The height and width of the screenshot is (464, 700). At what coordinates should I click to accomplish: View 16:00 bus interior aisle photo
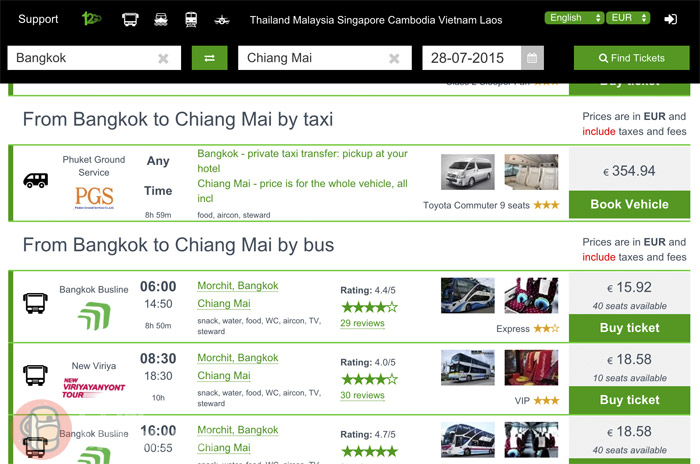pos(531,440)
